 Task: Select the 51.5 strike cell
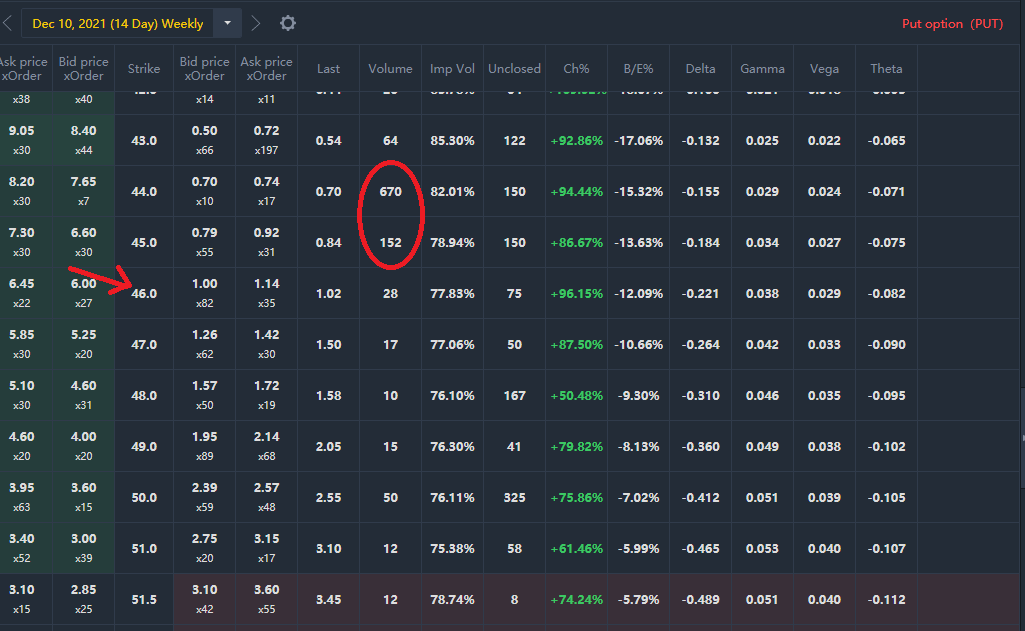[x=144, y=600]
